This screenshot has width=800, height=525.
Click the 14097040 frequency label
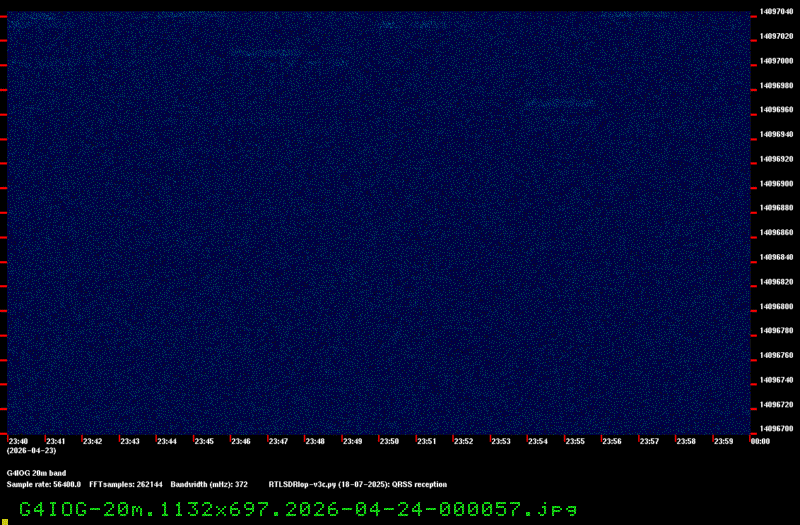pos(777,12)
